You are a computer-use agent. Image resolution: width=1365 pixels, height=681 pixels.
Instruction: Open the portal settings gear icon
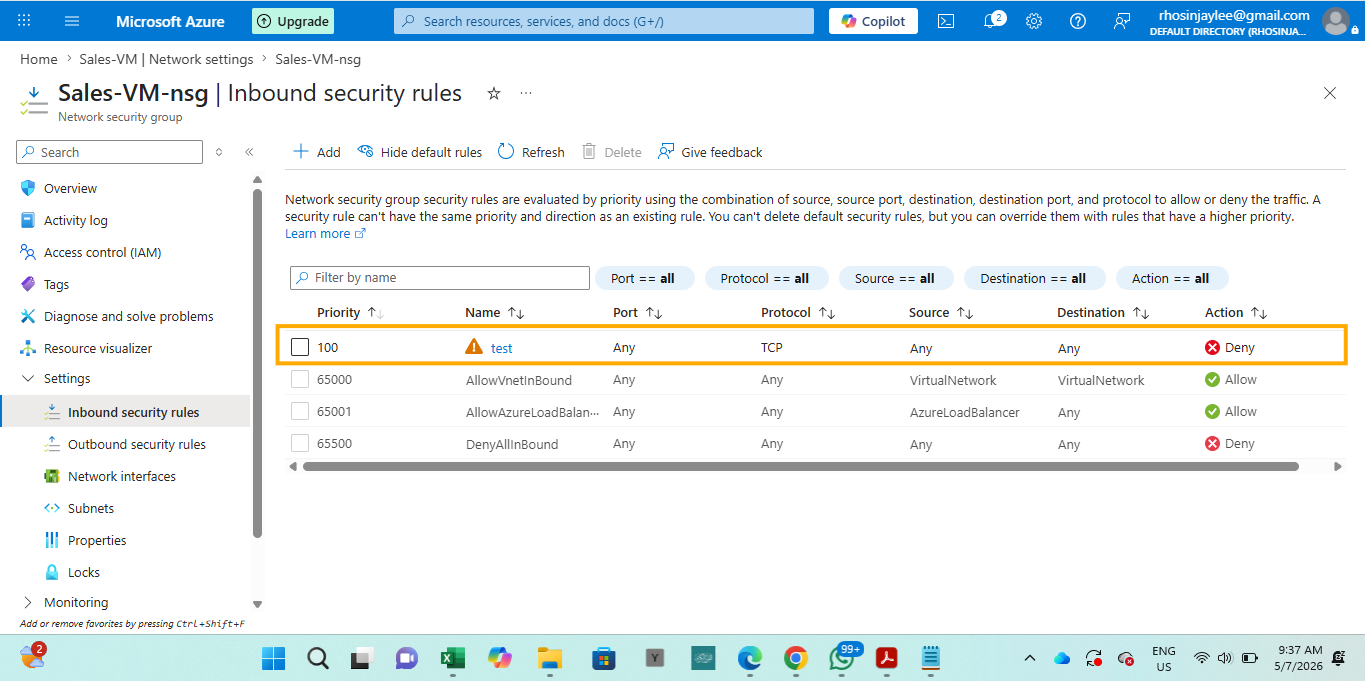click(x=1034, y=21)
